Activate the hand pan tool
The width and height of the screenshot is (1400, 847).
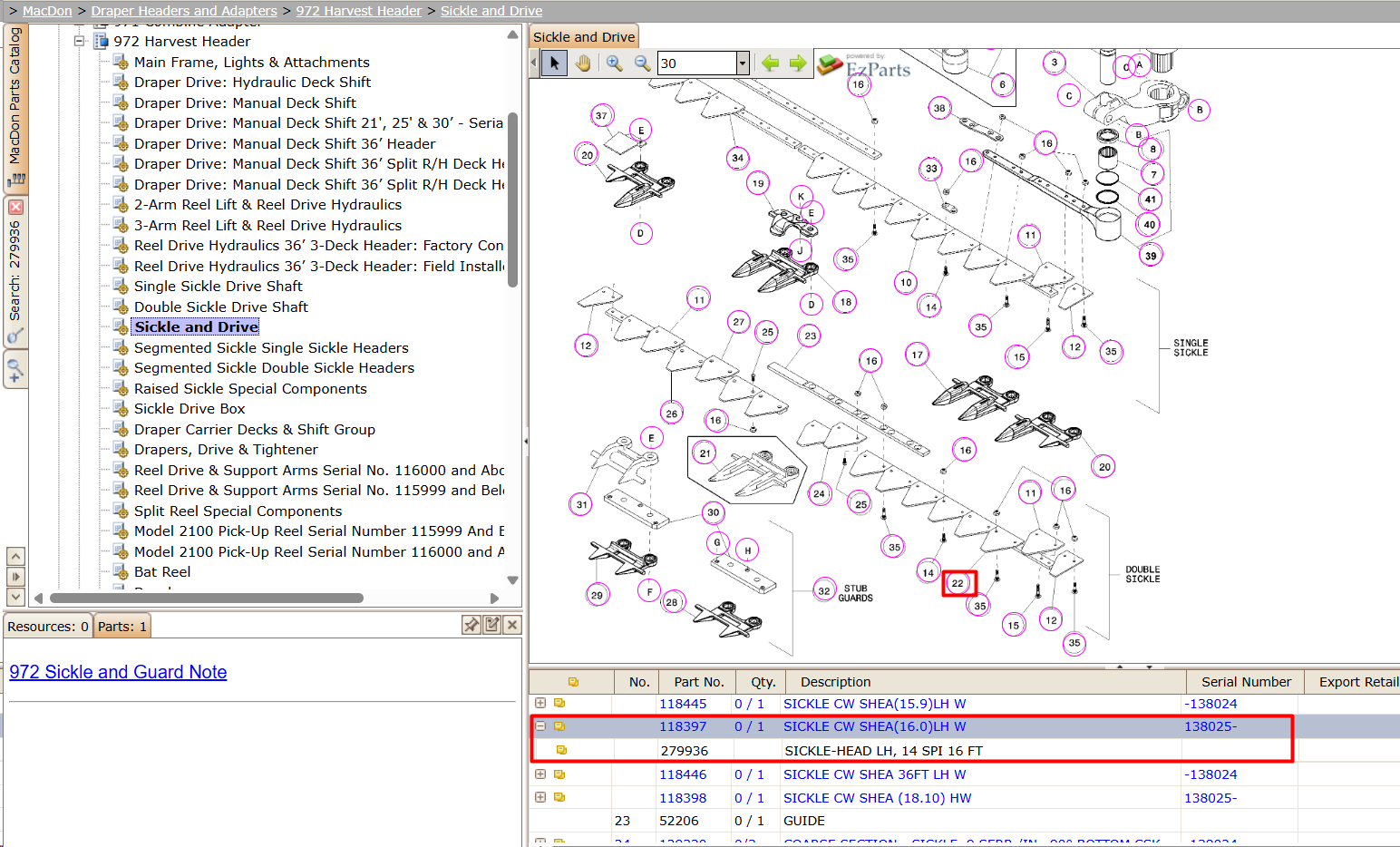583,63
